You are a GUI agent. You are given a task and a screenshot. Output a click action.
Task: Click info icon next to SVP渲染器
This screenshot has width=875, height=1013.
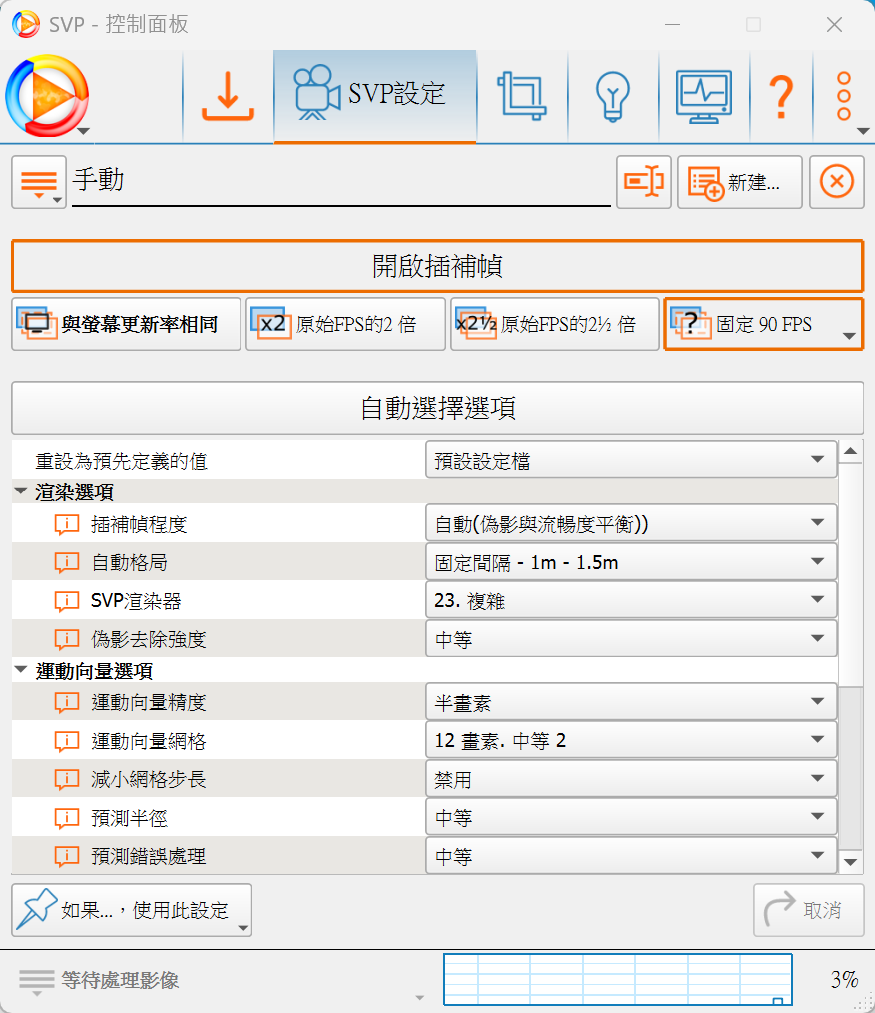click(67, 601)
